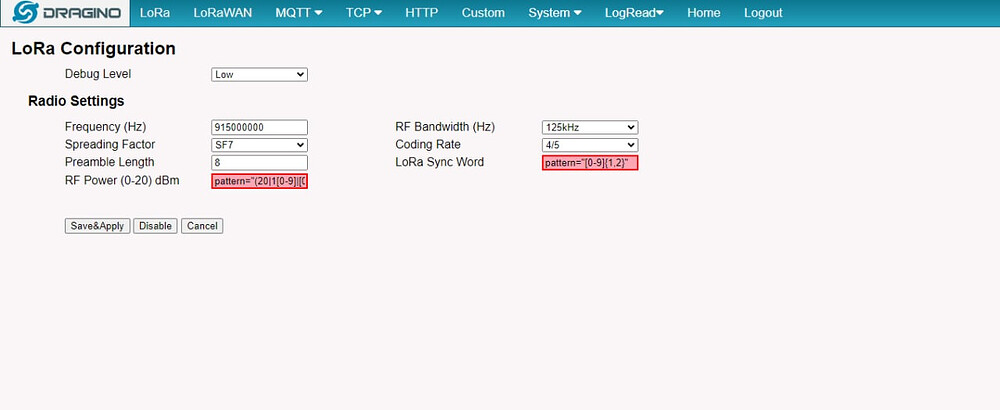The height and width of the screenshot is (410, 1000).
Task: Click Logout in the navbar
Action: point(763,13)
